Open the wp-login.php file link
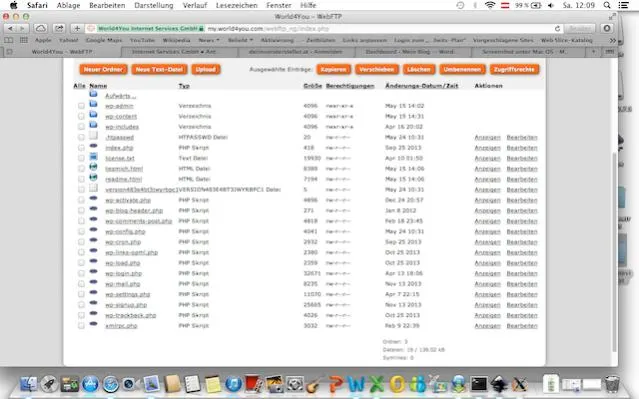 click(x=123, y=273)
